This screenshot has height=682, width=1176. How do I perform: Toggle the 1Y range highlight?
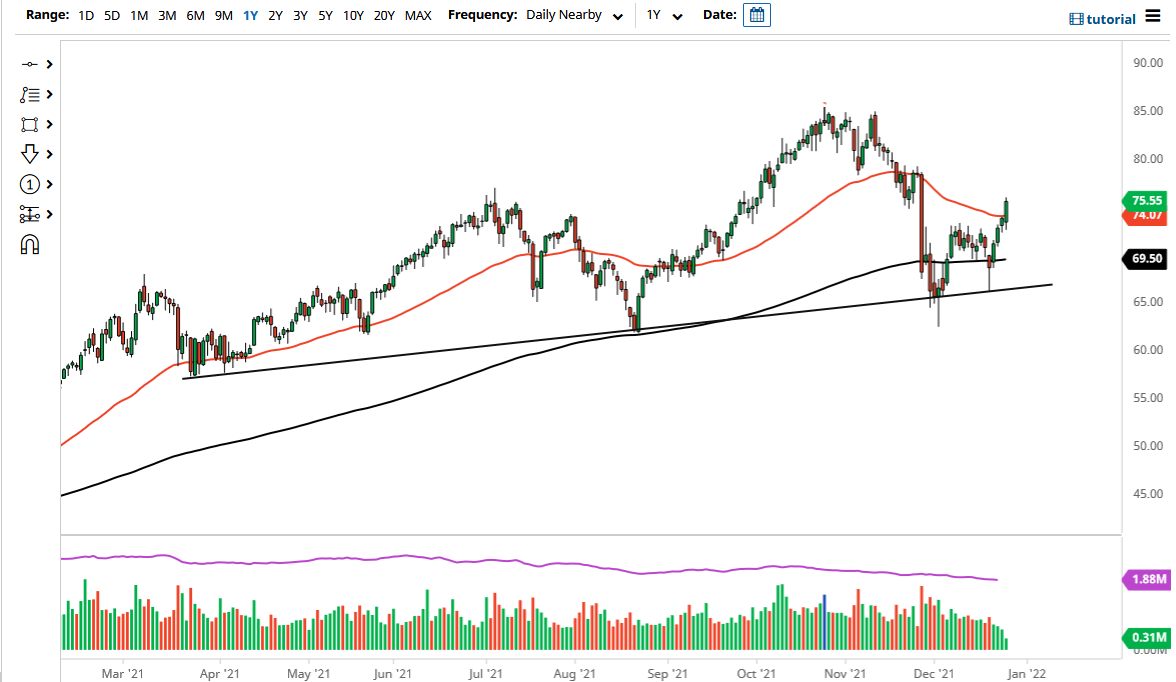coord(250,15)
